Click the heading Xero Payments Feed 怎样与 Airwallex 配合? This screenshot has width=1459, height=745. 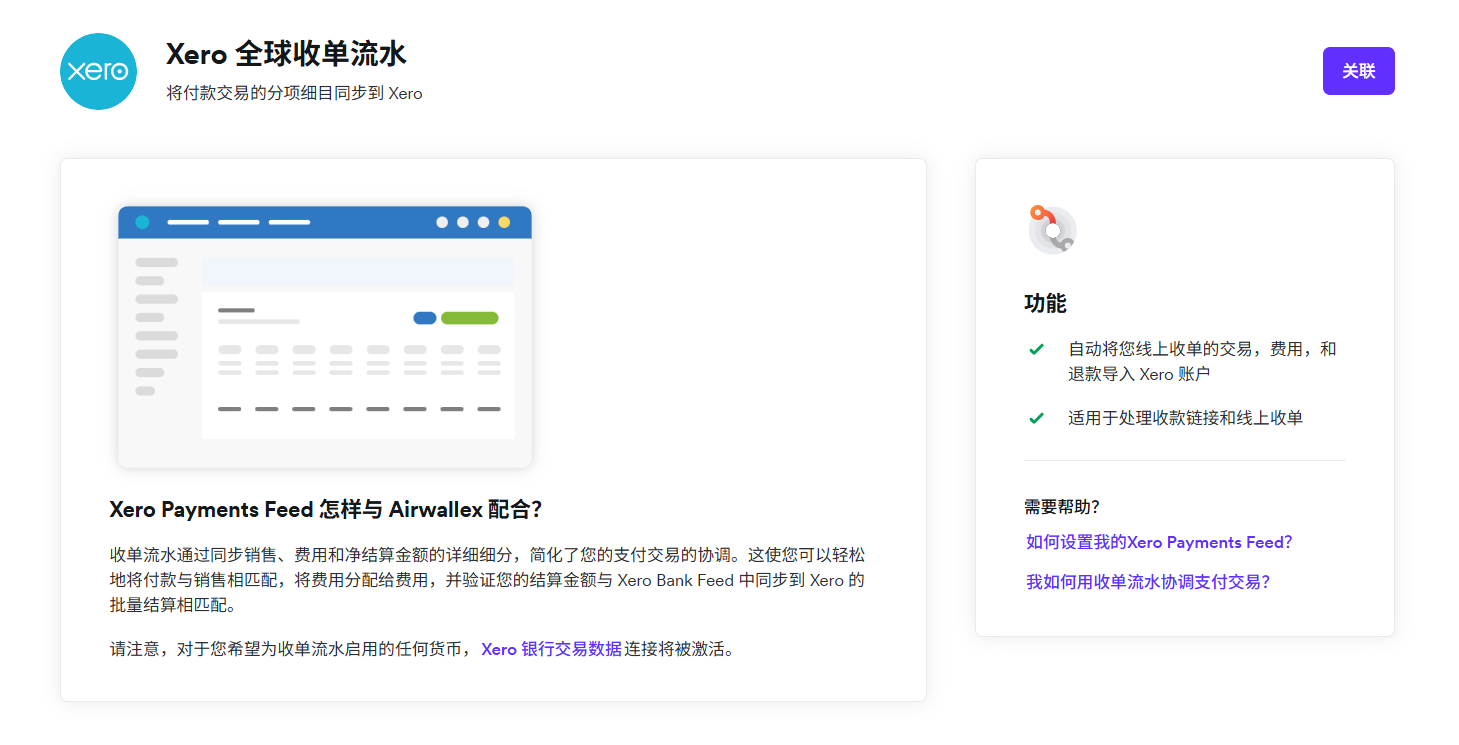325,509
